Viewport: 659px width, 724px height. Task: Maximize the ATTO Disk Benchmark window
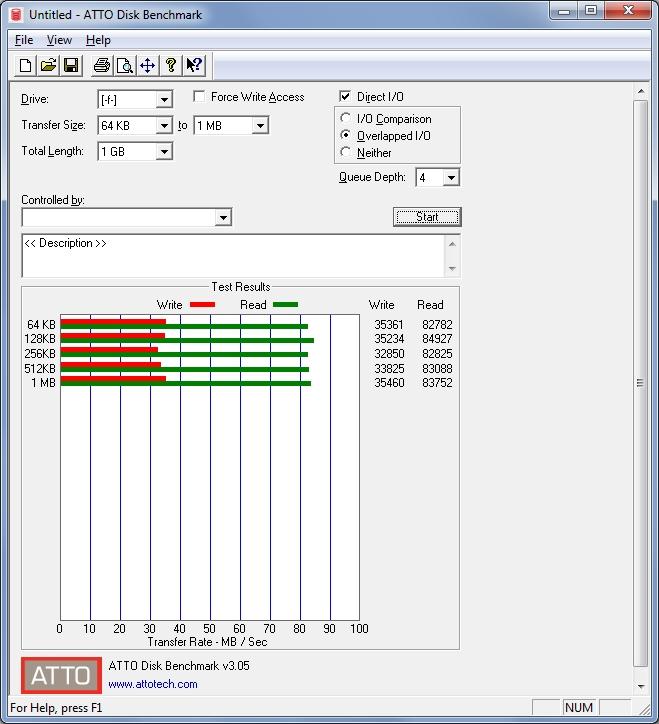coord(591,11)
